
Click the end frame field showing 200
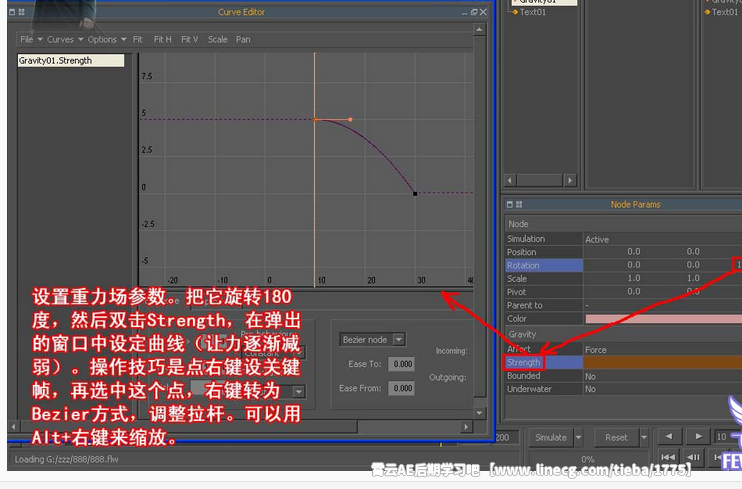pos(506,437)
